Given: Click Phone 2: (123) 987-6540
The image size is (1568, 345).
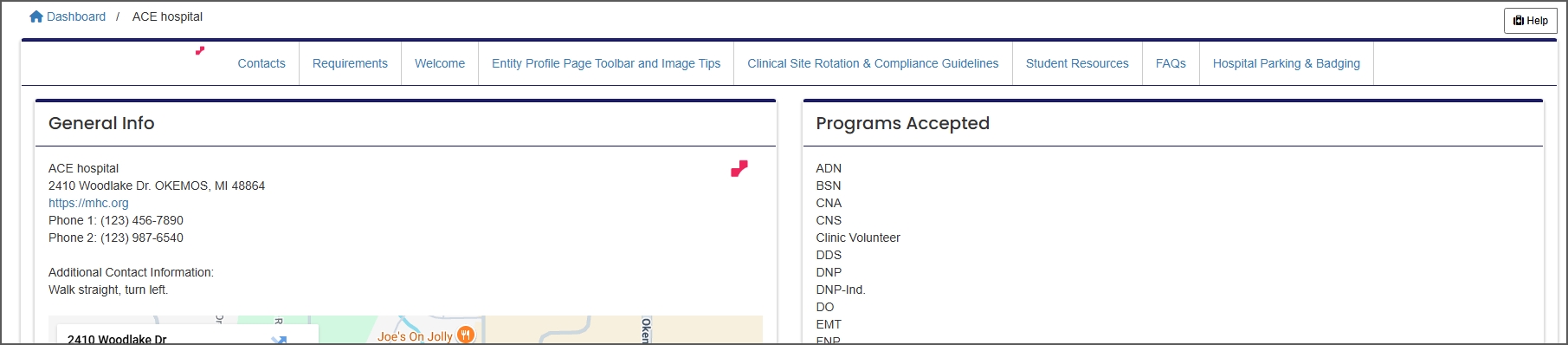Looking at the screenshot, I should pyautogui.click(x=116, y=238).
